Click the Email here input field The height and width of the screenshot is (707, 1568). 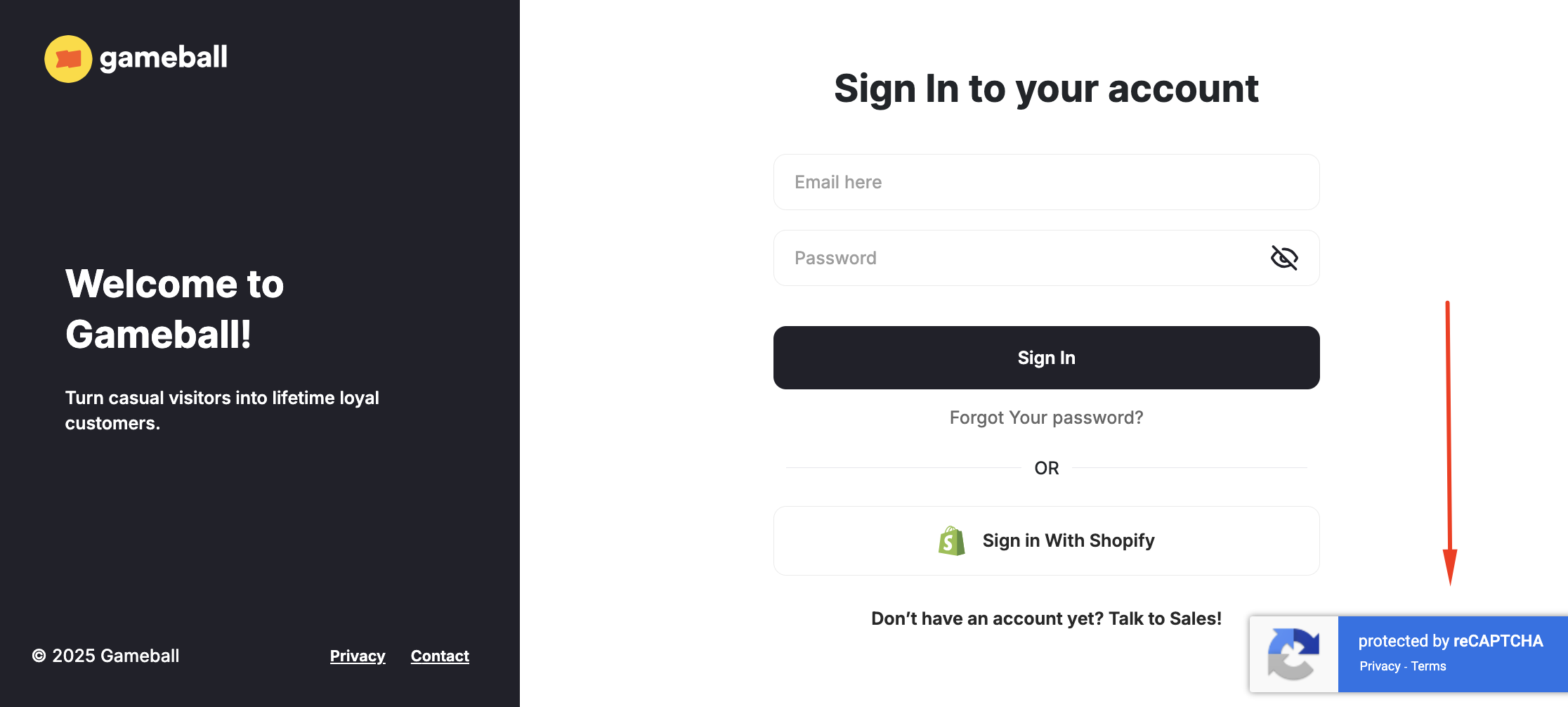(1046, 182)
